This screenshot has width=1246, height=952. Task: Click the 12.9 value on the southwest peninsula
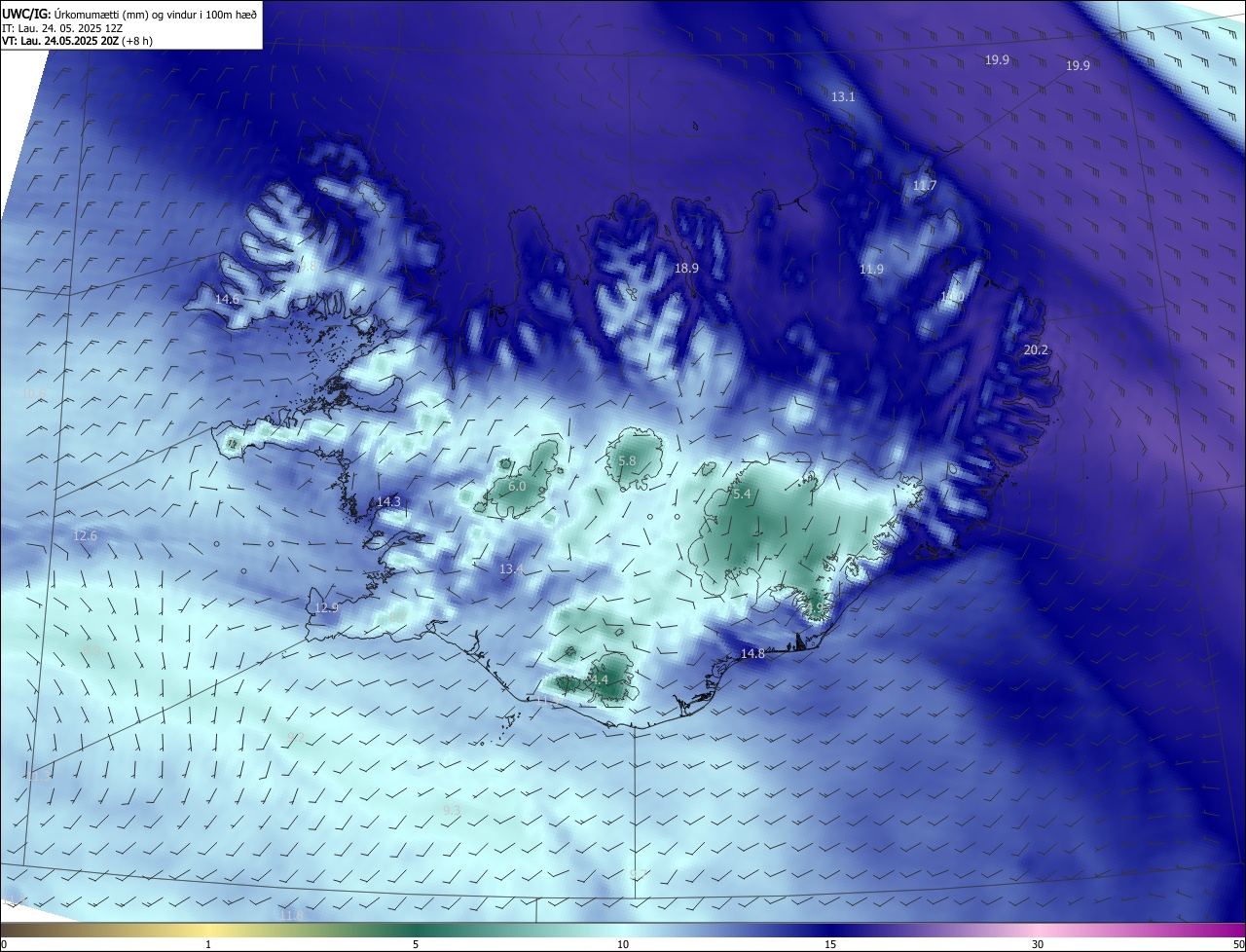326,608
